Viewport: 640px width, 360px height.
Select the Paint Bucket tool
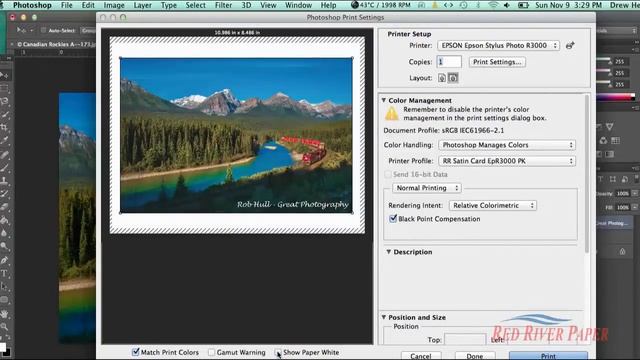[x=4, y=220]
